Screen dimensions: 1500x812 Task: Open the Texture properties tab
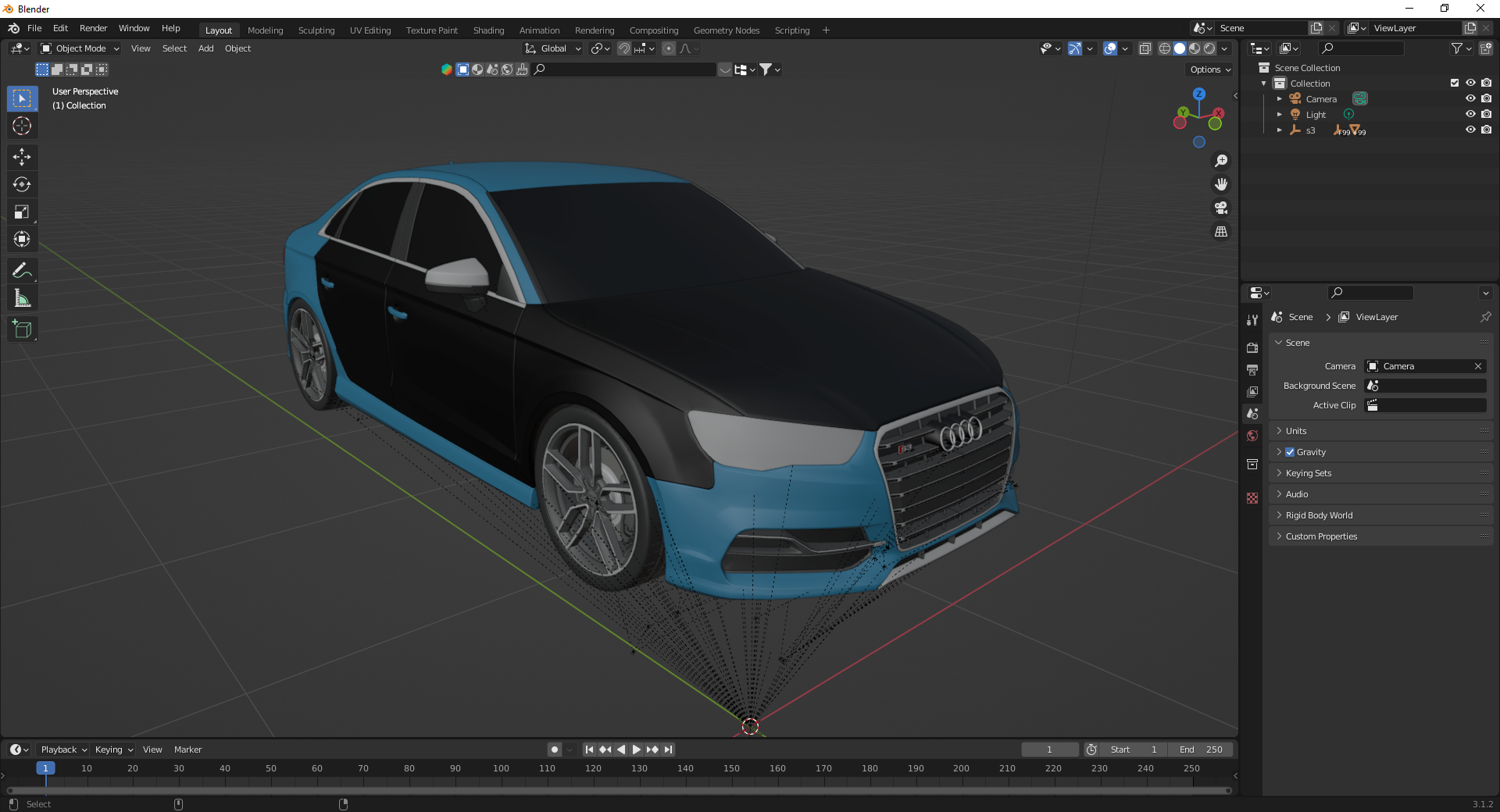pos(1252,498)
